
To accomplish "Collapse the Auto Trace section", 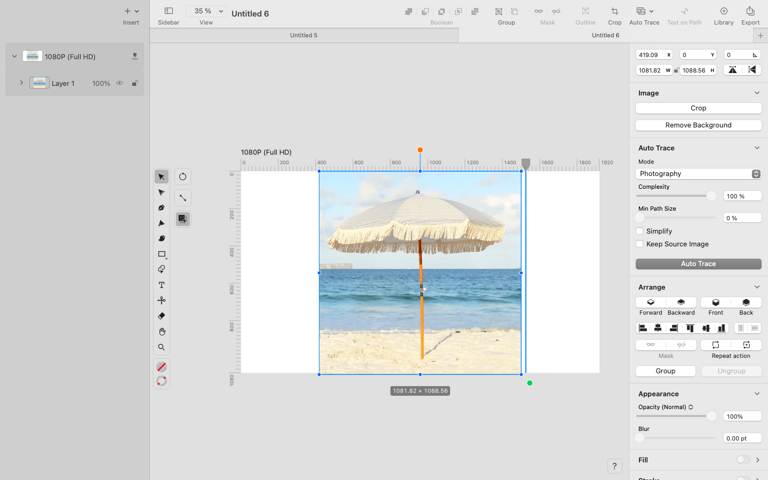I will [x=757, y=148].
